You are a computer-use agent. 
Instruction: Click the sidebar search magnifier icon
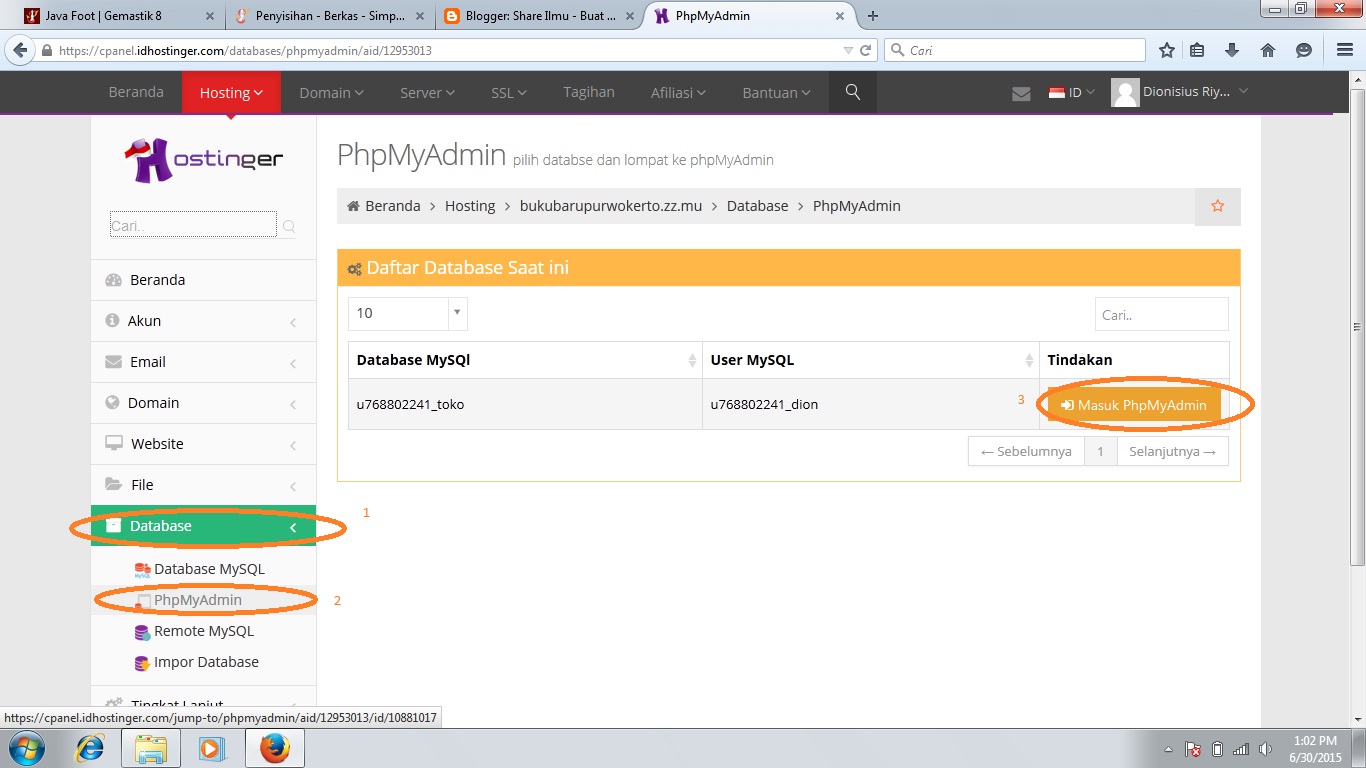point(289,227)
